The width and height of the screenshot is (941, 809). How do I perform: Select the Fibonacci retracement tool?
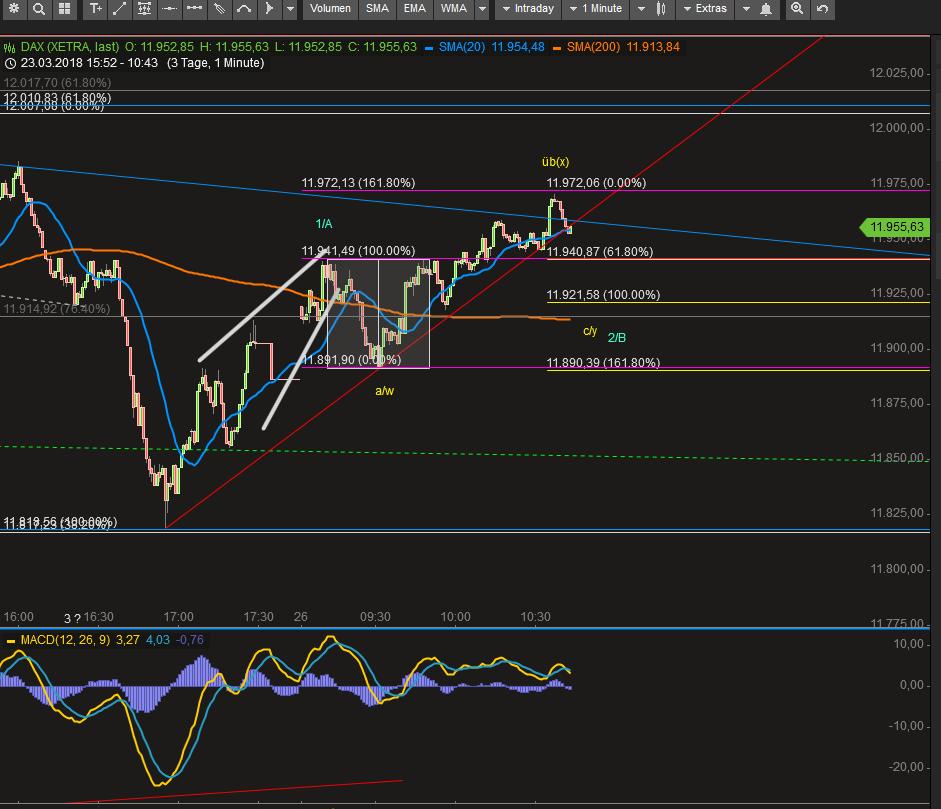point(145,8)
